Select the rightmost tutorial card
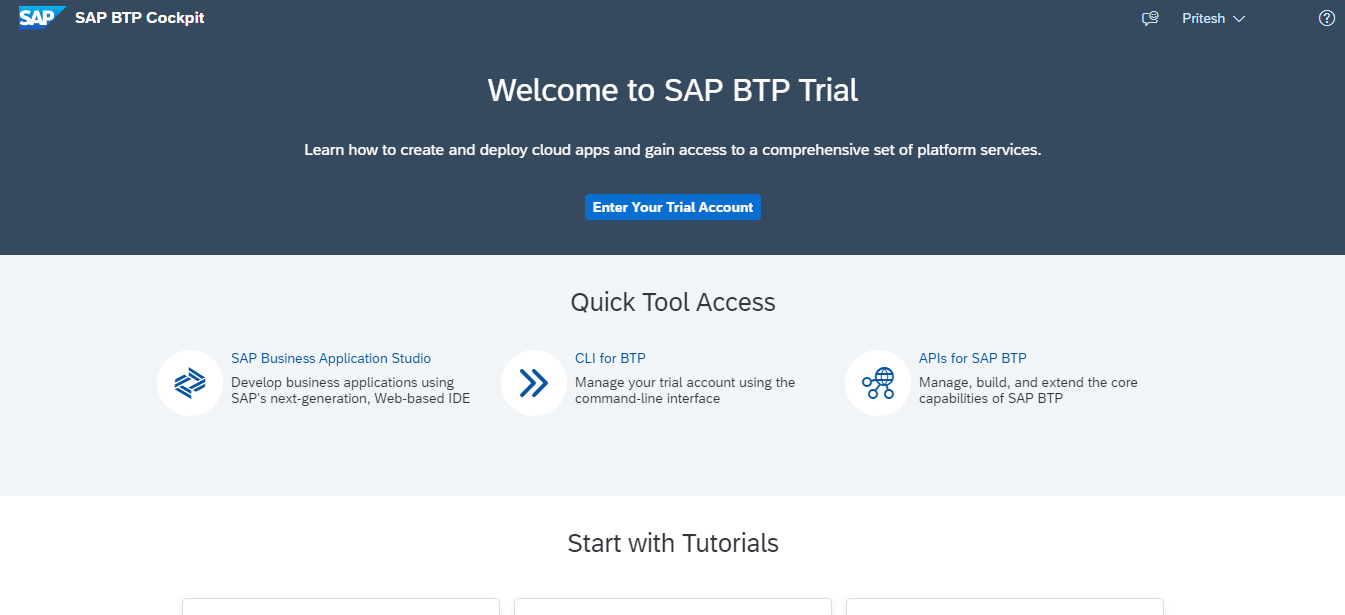Viewport: 1345px width, 615px height. click(x=1004, y=606)
